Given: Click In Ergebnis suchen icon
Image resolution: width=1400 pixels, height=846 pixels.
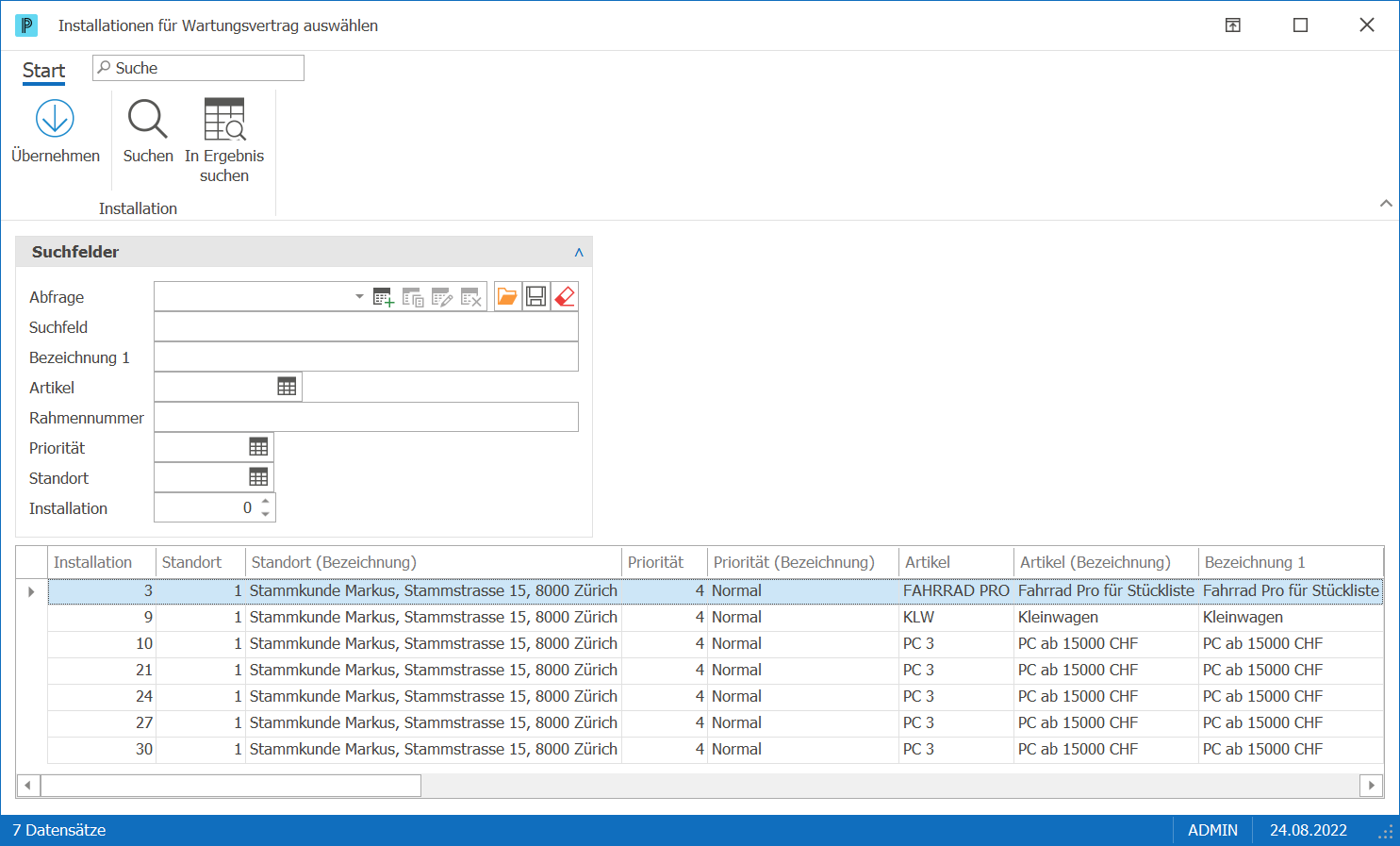Looking at the screenshot, I should 224,119.
